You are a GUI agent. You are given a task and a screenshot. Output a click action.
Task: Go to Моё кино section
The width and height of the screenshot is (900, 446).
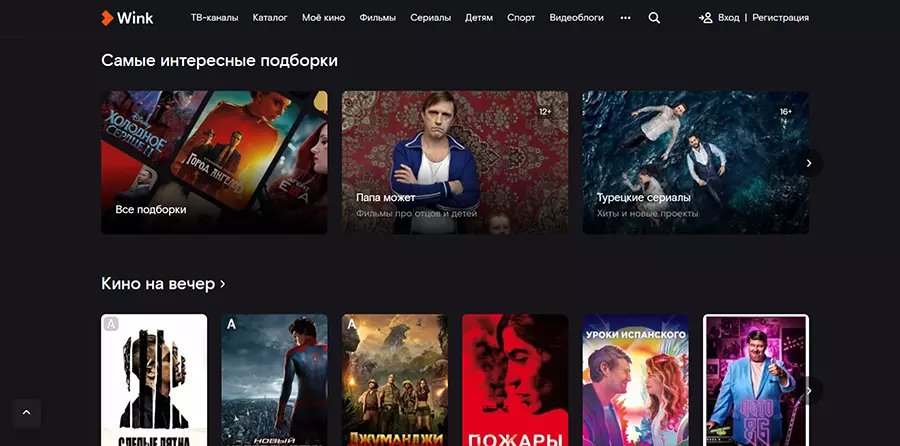[323, 18]
